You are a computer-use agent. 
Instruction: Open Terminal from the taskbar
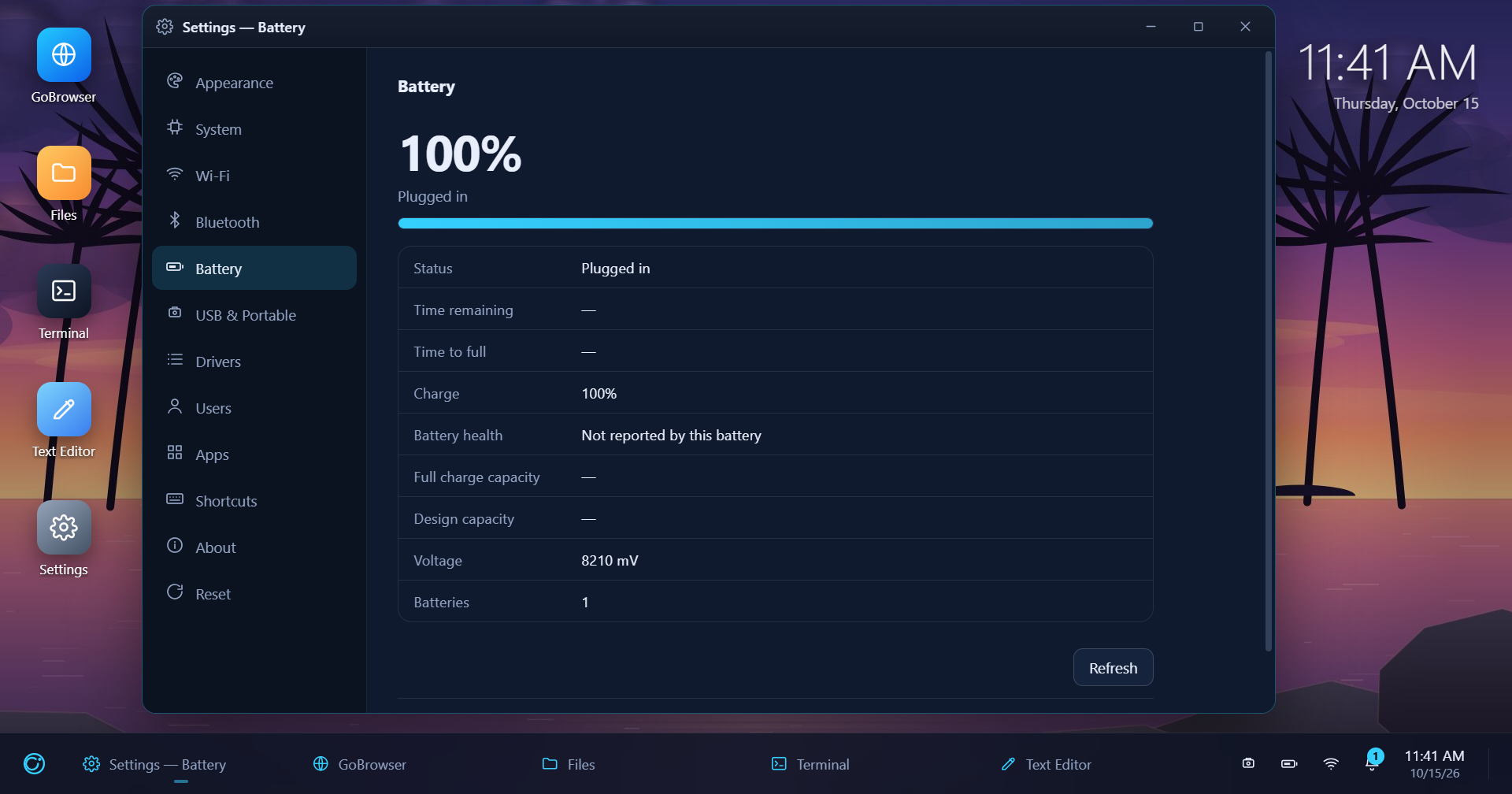point(810,764)
